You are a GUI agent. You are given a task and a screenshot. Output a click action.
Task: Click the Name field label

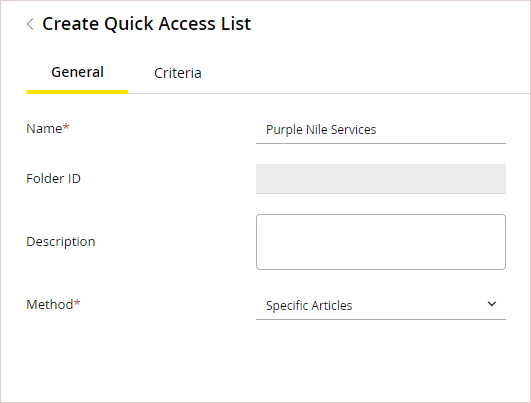(44, 129)
